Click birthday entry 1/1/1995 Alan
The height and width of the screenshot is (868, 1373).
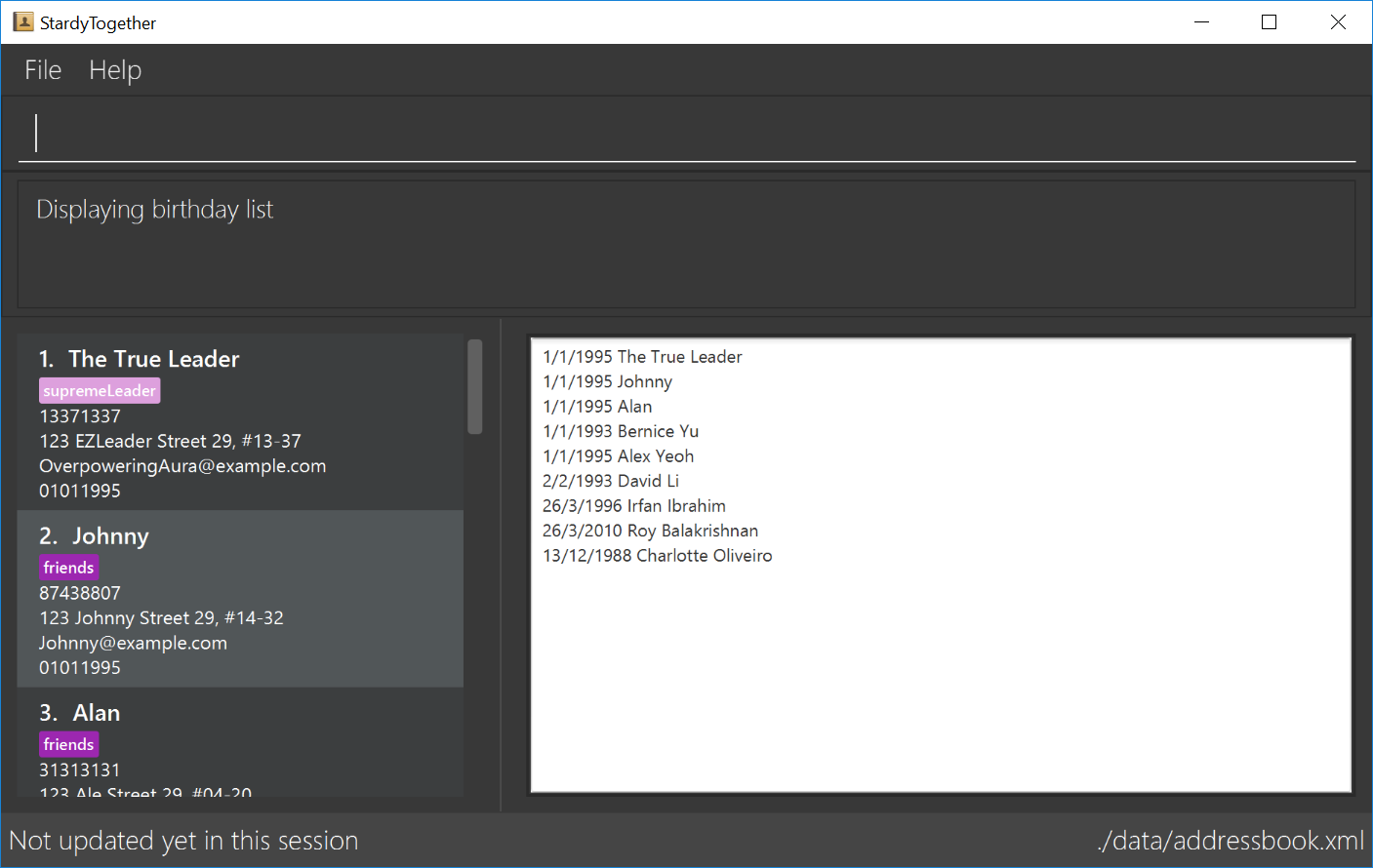point(597,407)
